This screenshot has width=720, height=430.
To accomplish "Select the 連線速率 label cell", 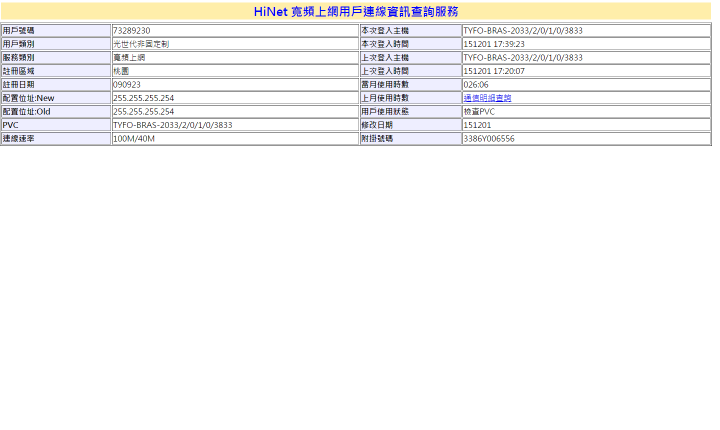I will point(56,139).
